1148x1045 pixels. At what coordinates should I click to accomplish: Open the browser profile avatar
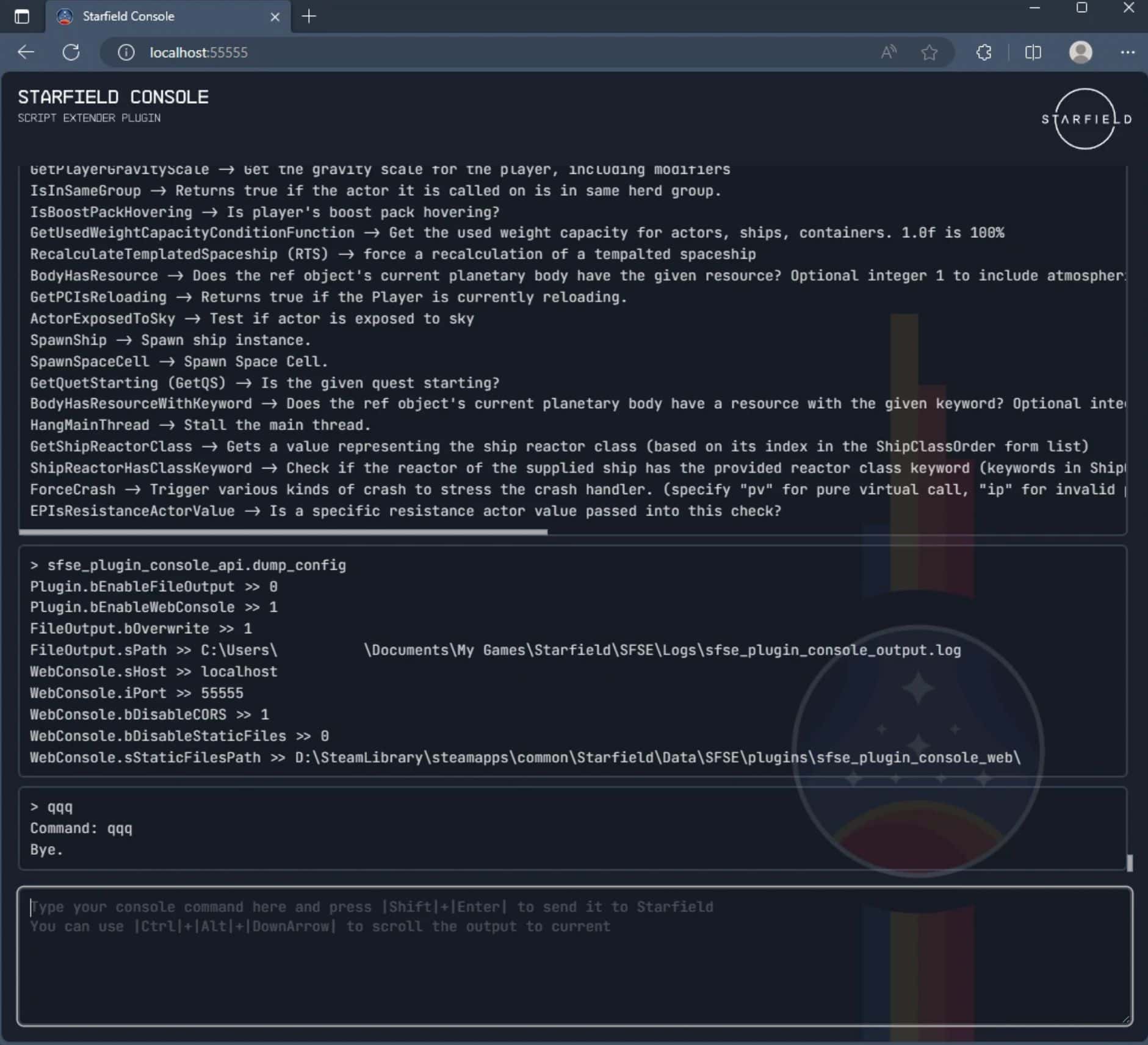pos(1080,52)
